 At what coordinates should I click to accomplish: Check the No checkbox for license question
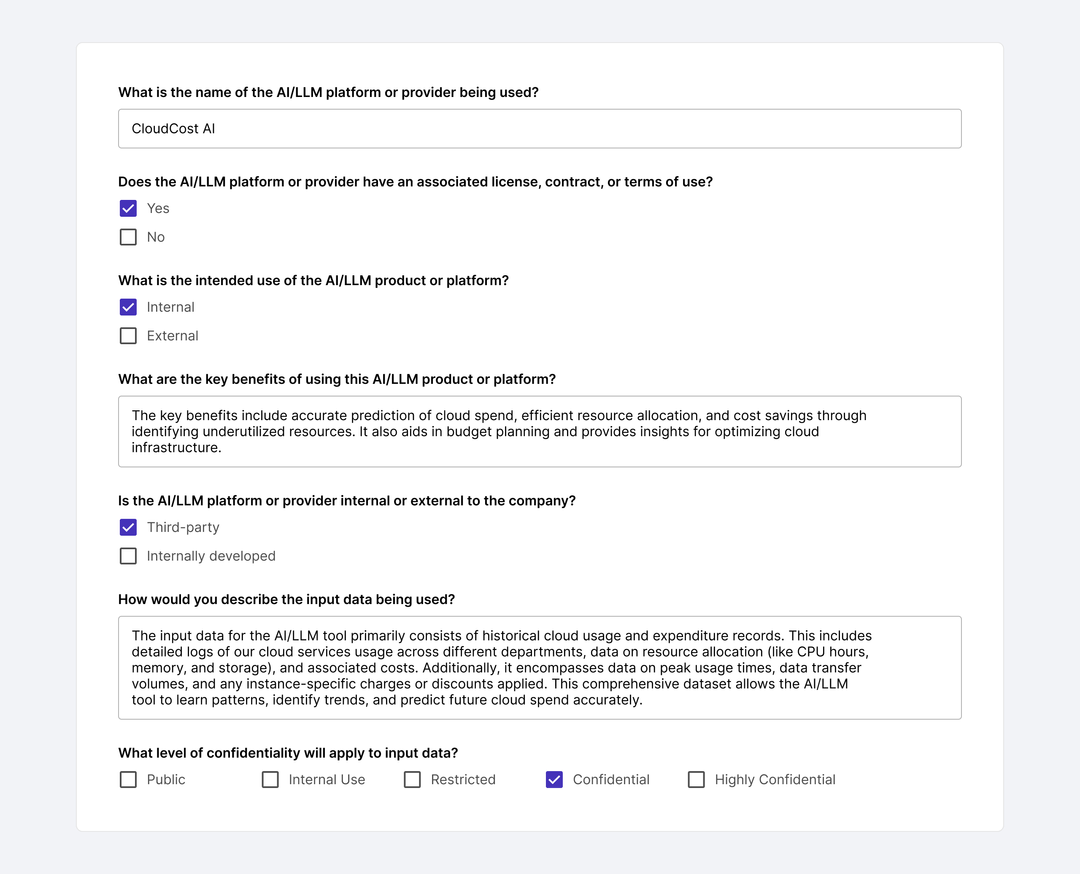click(128, 237)
